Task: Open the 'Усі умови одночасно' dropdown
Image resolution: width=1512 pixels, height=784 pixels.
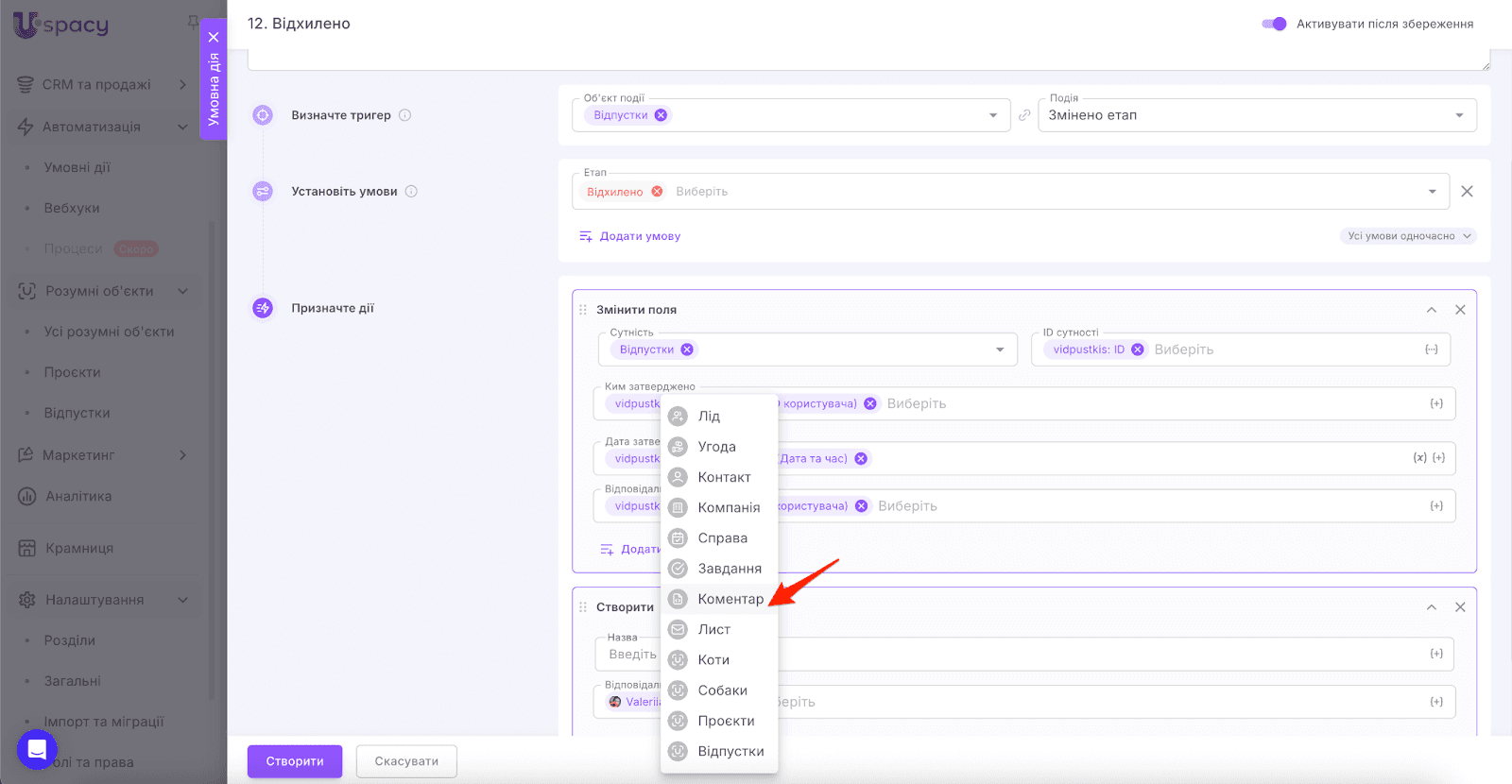Action: click(x=1408, y=236)
